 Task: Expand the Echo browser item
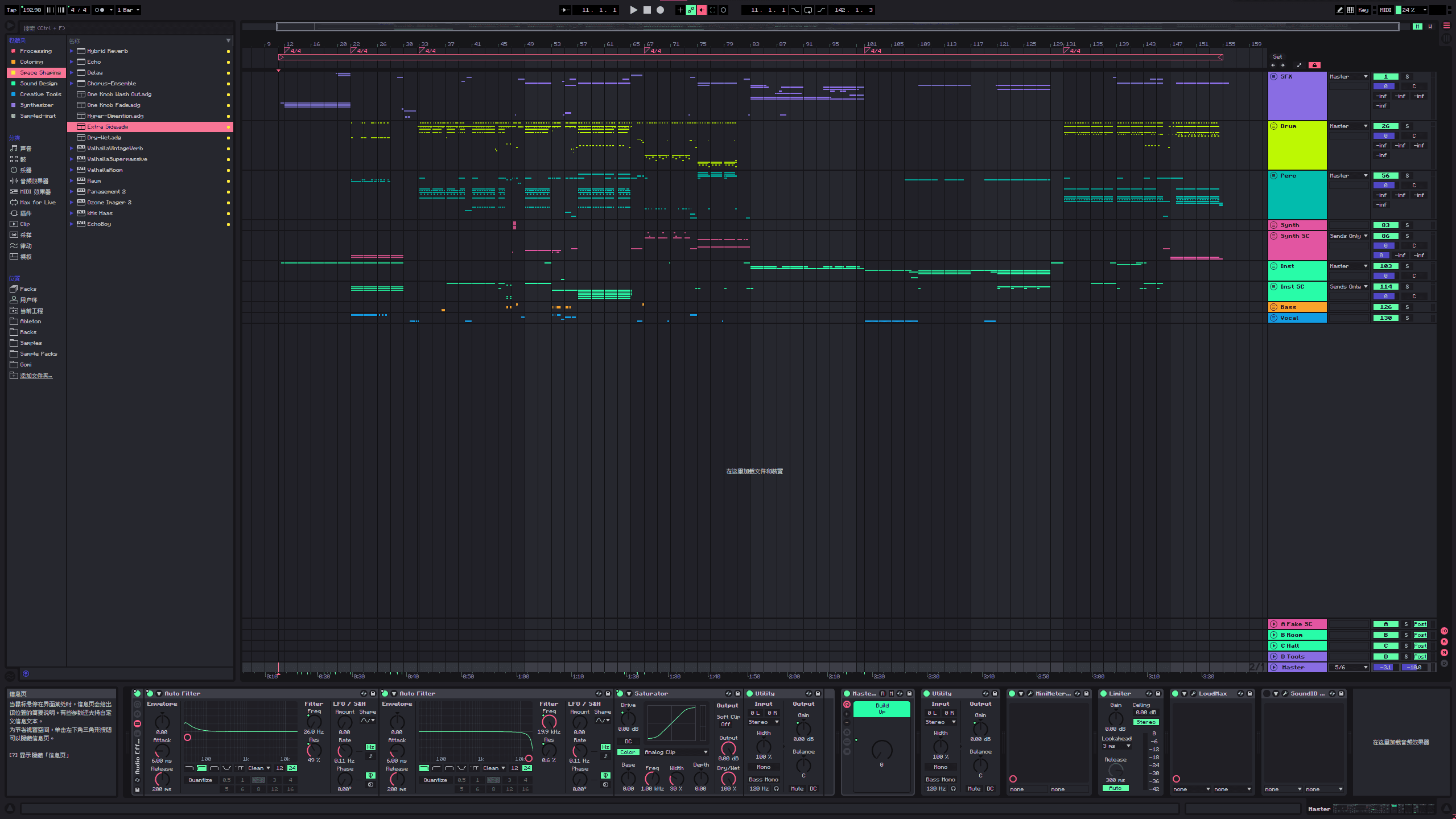[x=72, y=62]
